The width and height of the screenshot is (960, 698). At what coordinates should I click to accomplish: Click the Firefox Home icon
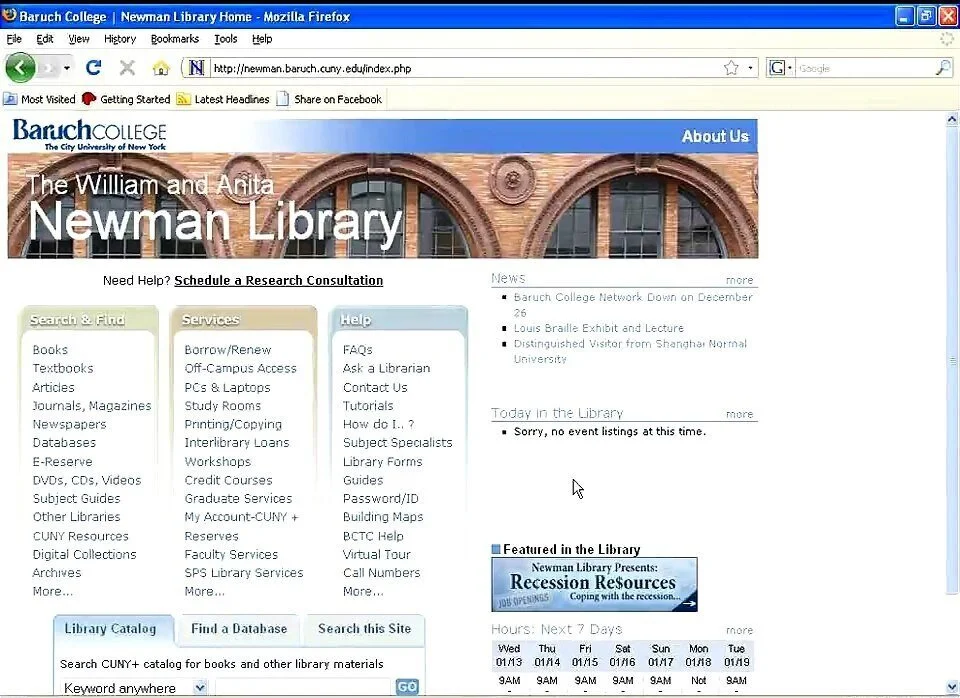point(160,68)
